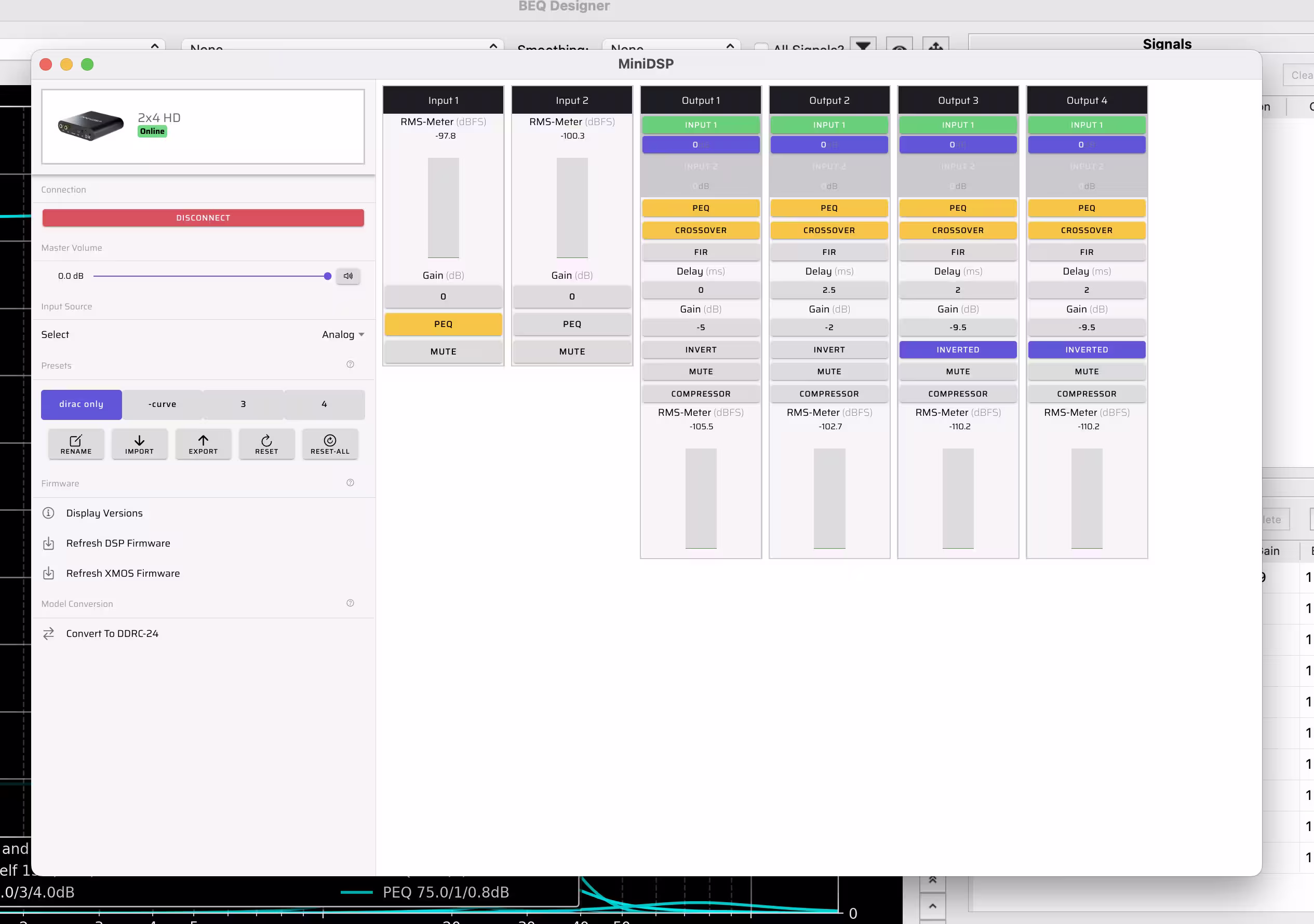1314x924 pixels.
Task: Select the dirac only preset tab
Action: (81, 404)
